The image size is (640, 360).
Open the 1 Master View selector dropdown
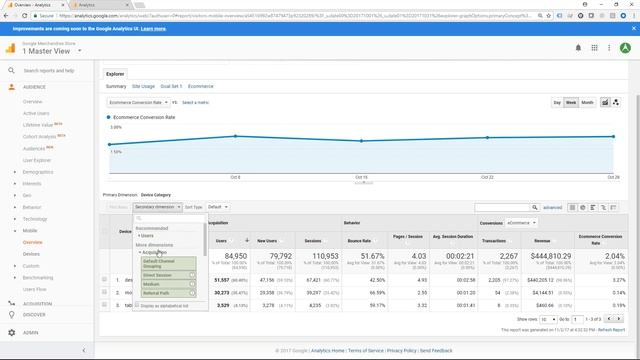coord(52,51)
